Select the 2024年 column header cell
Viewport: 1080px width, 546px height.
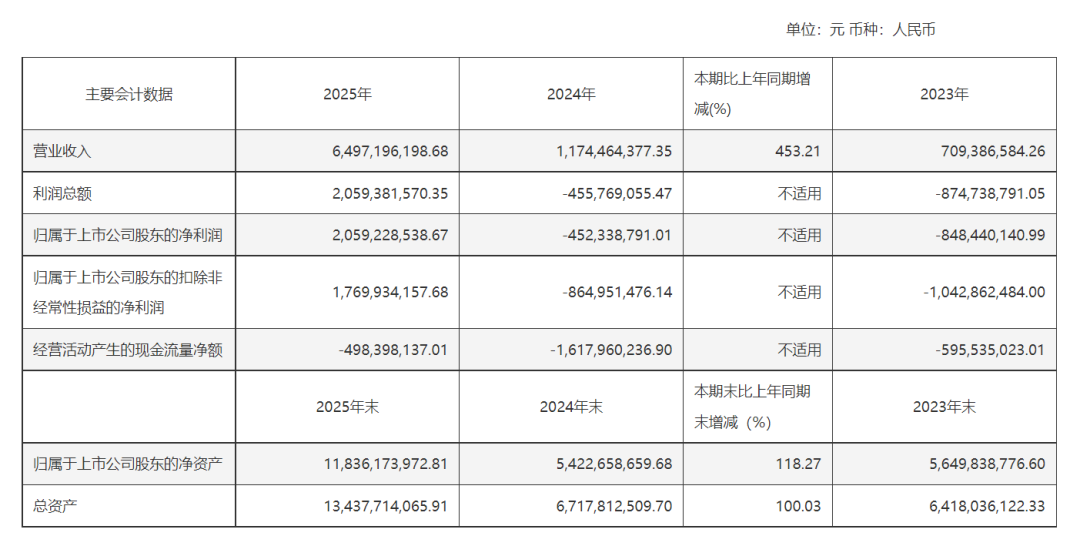[x=571, y=94]
